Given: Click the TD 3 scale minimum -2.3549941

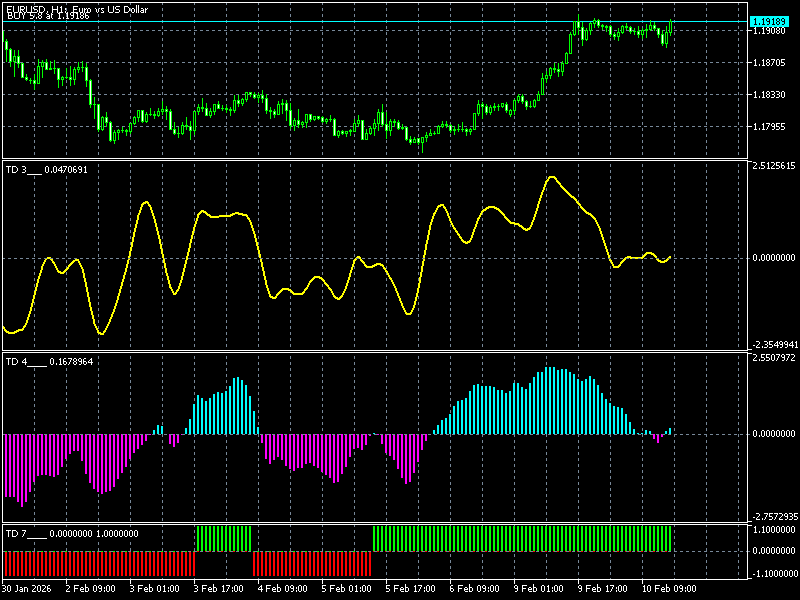Looking at the screenshot, I should coord(774,345).
